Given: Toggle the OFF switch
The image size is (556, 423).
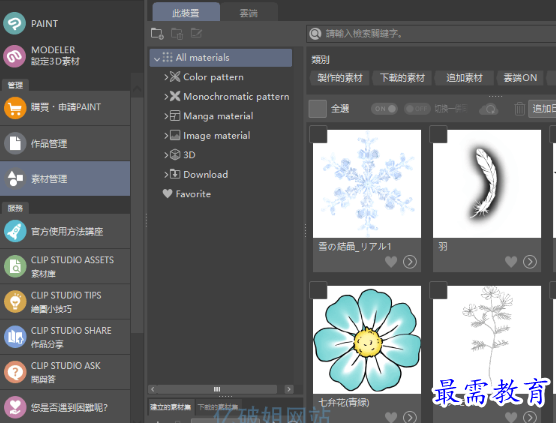Looking at the screenshot, I should tap(417, 109).
